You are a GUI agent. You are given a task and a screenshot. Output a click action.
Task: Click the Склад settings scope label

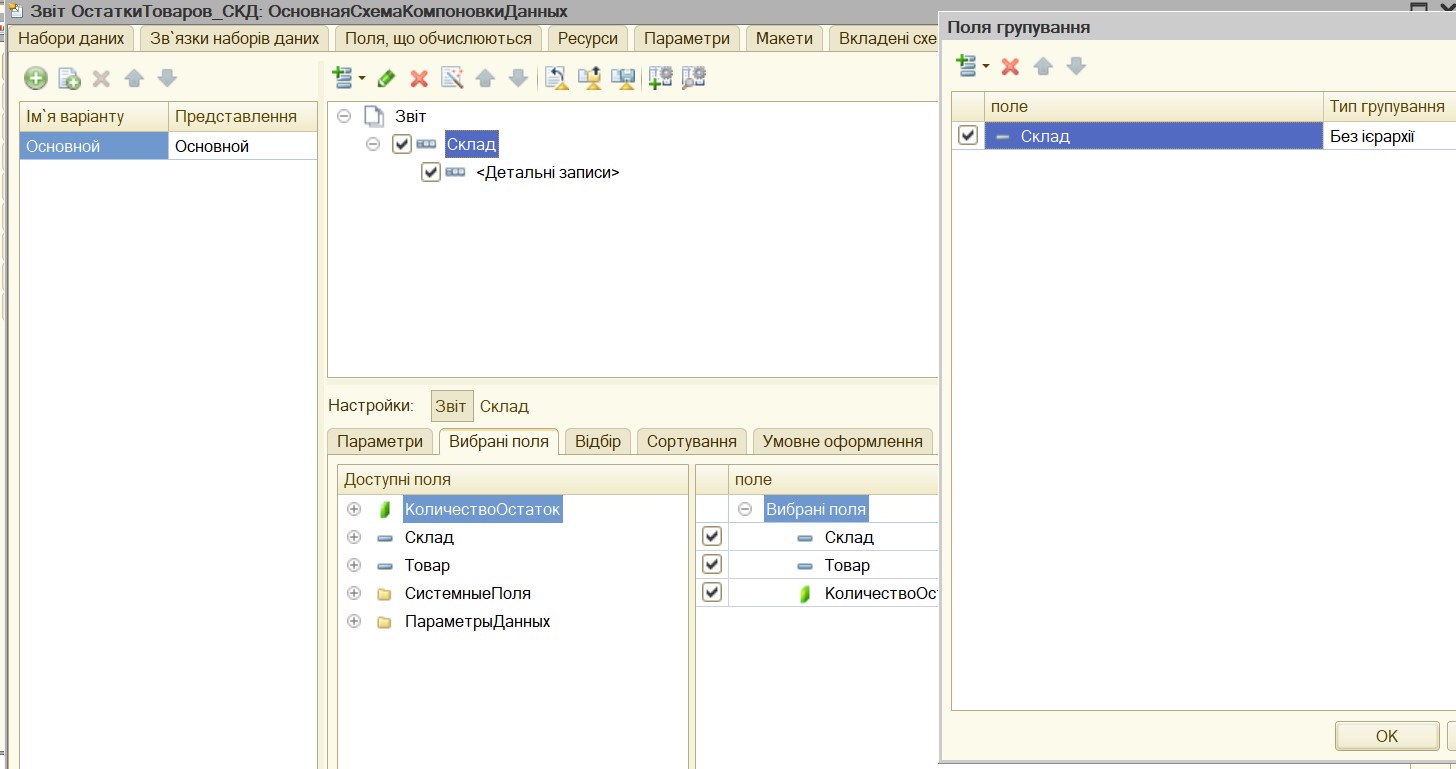tap(504, 406)
